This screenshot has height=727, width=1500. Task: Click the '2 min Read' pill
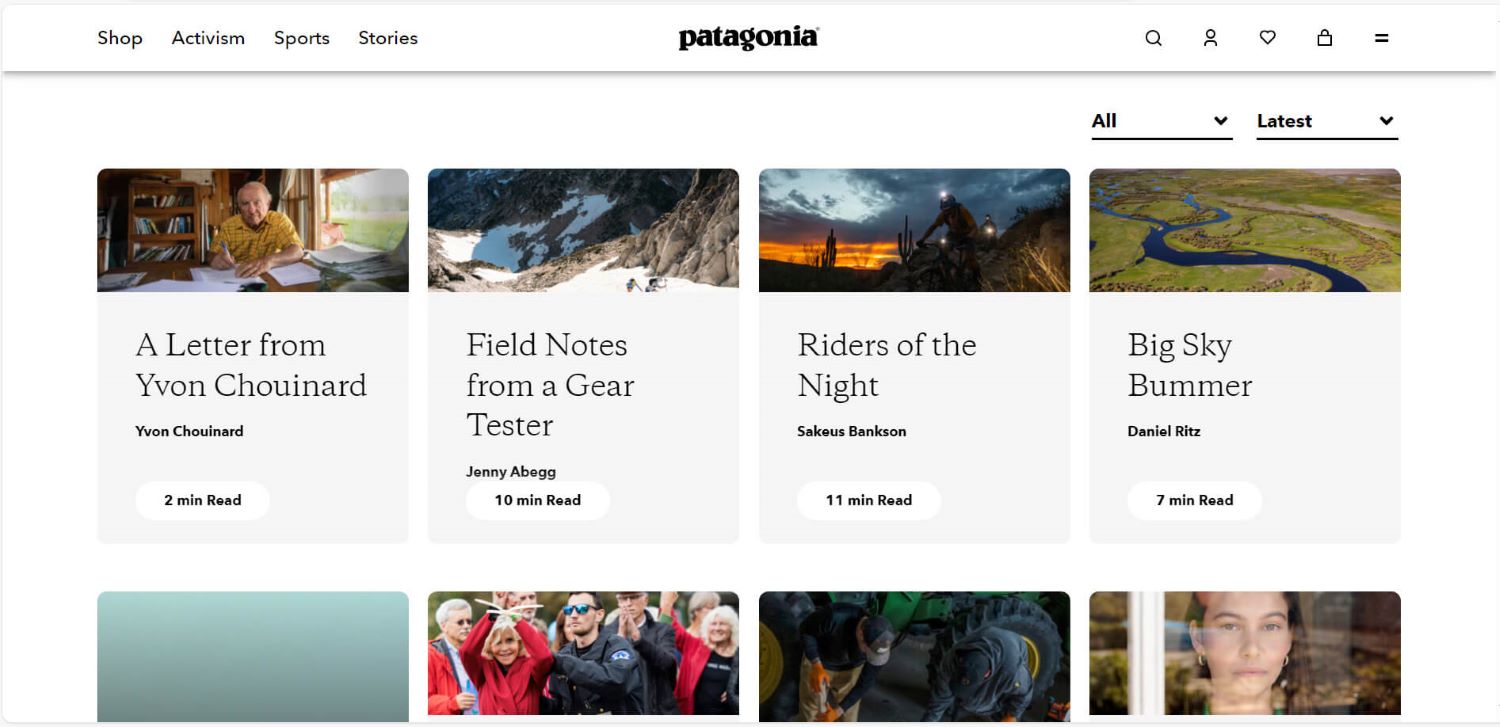click(x=202, y=500)
